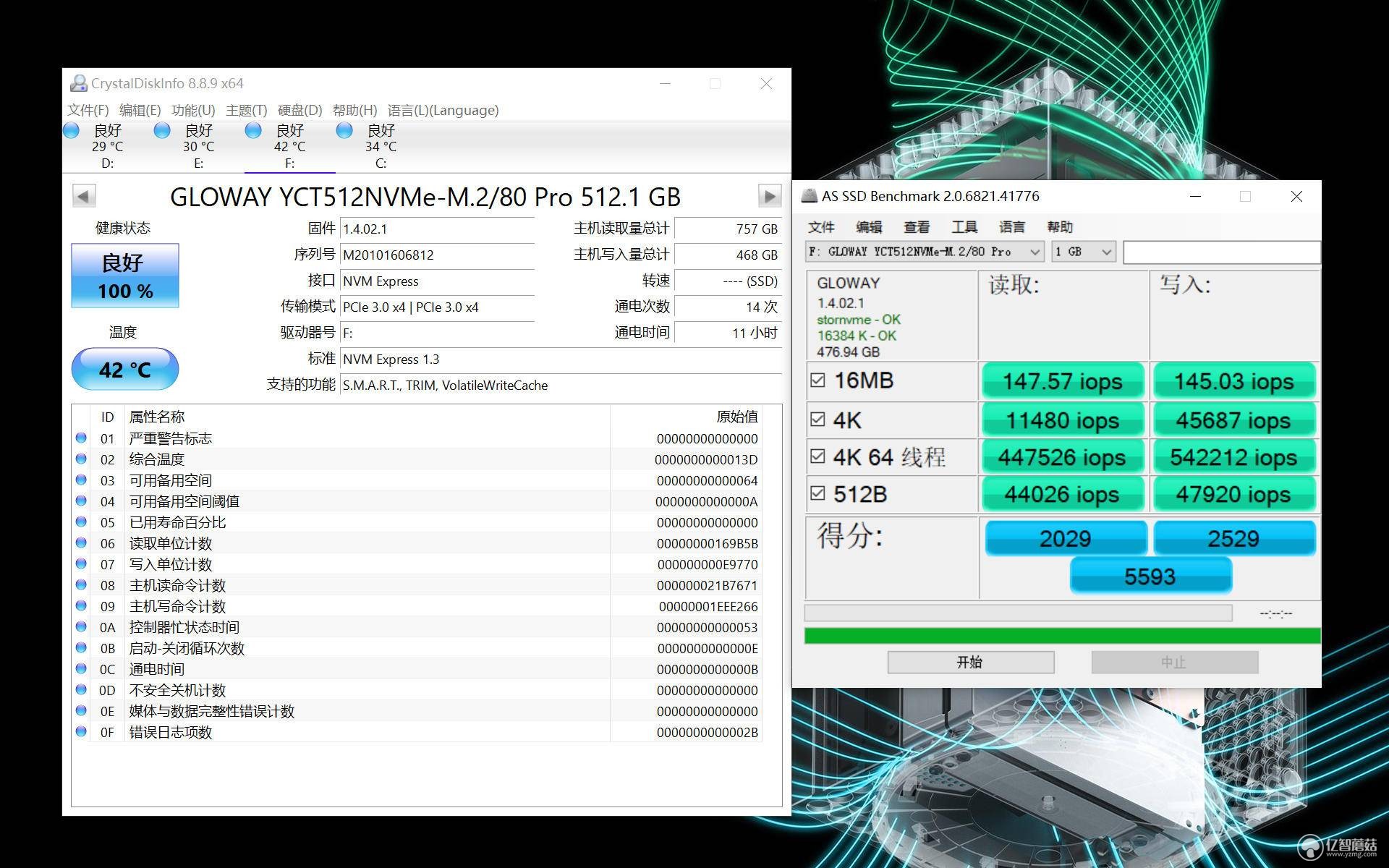The image size is (1389, 868).
Task: Click the 16MB read result 147.57 iops
Action: click(x=1063, y=381)
